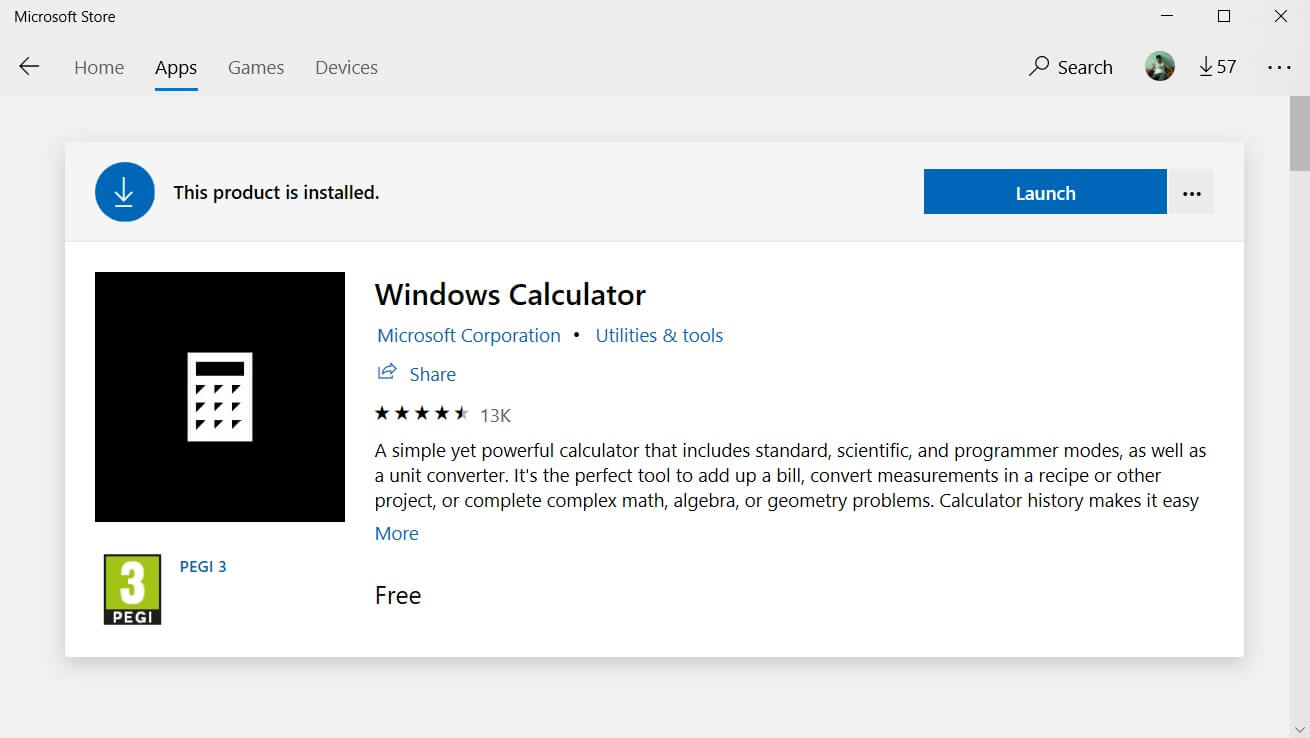The image size is (1310, 738).
Task: Expand the description with the More link
Action: 396,533
